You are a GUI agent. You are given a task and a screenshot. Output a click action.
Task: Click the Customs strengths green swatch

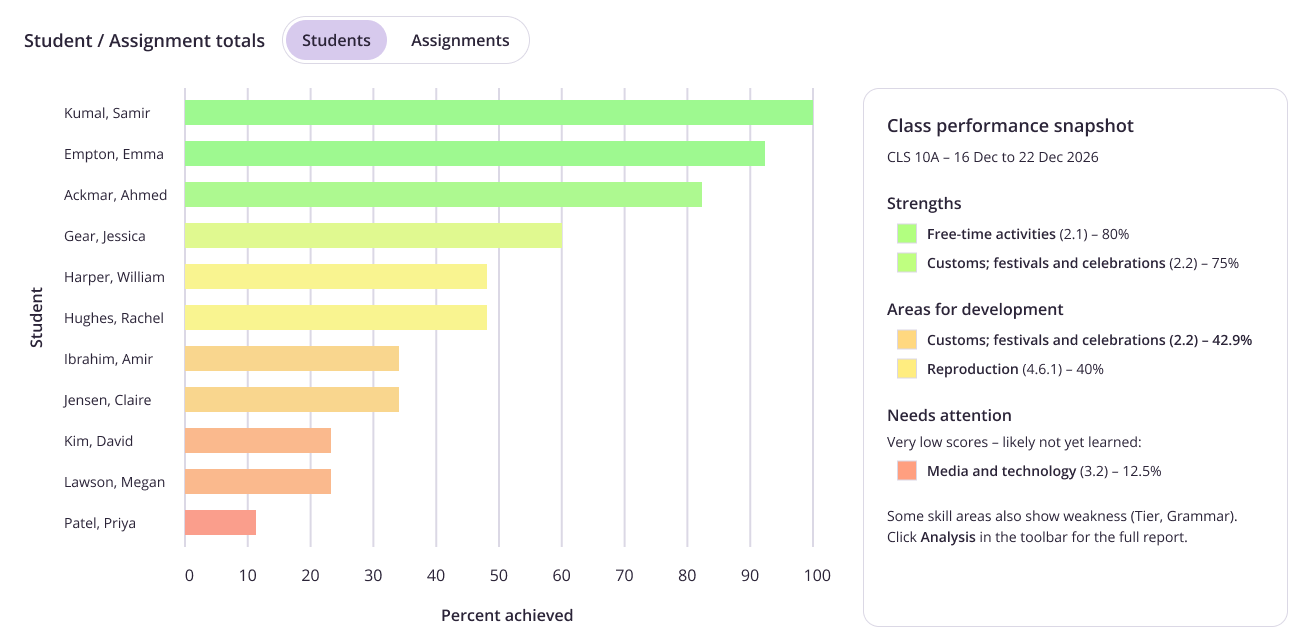pos(907,263)
